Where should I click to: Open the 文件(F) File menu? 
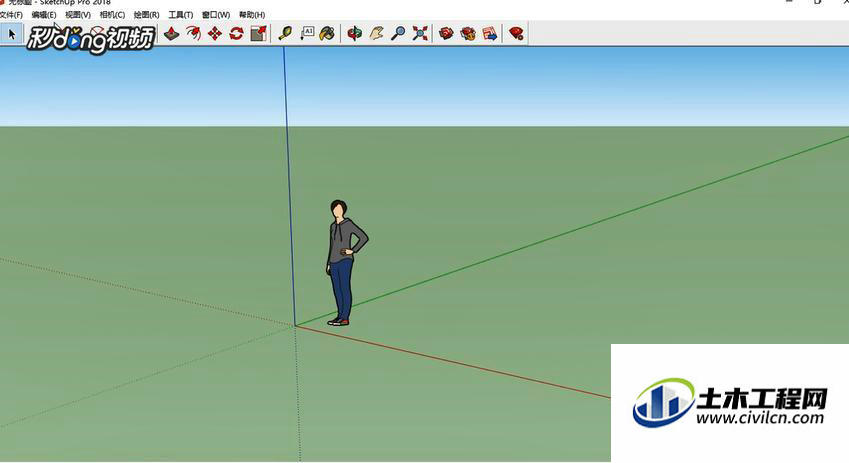click(11, 15)
